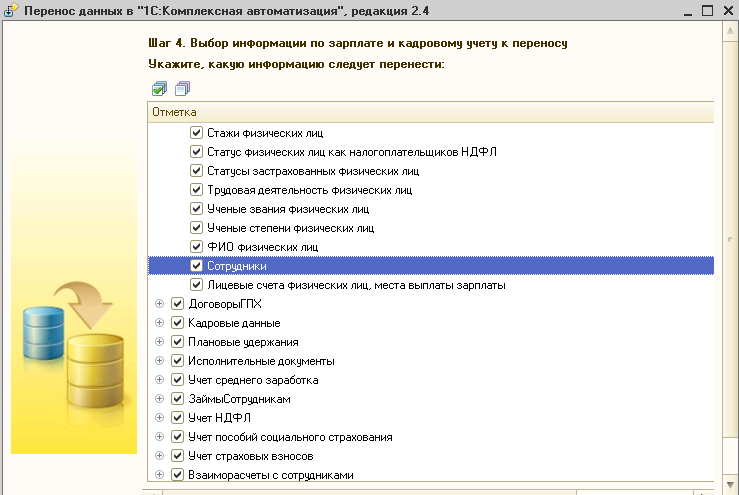
Task: Toggle Статус физических лиц как налогоплательщиков НДФЛ checkbox
Action: pos(196,152)
